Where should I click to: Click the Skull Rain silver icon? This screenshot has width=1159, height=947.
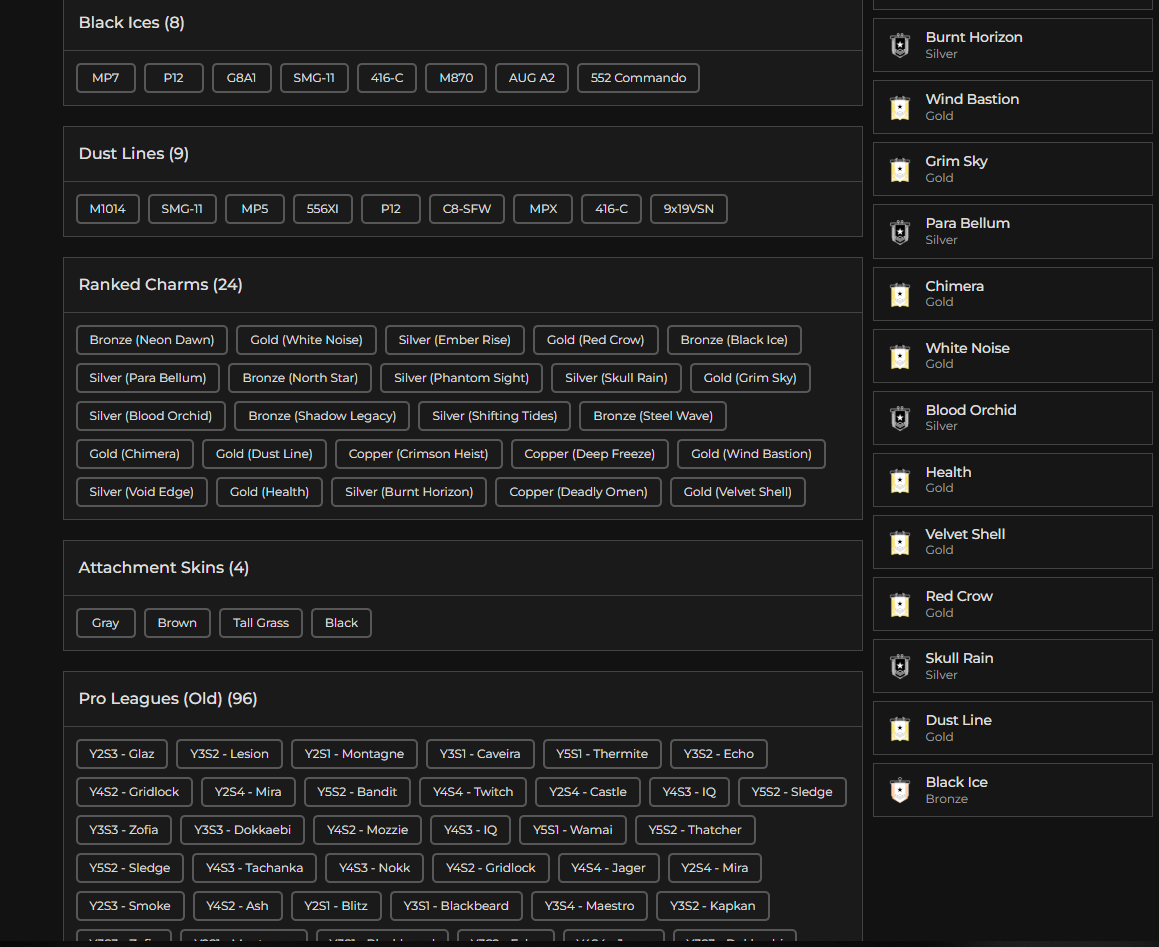pyautogui.click(x=900, y=667)
